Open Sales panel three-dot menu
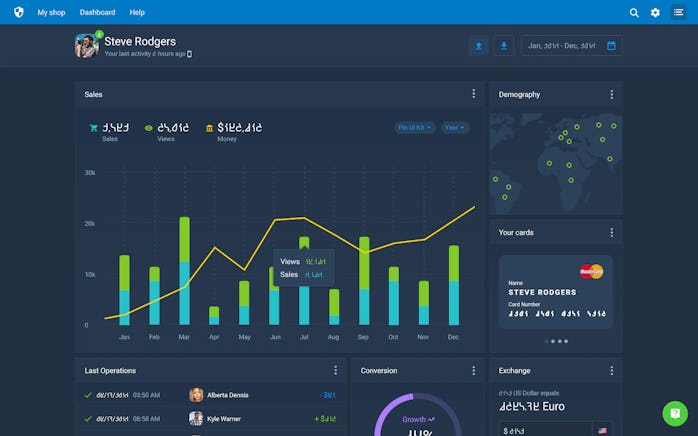 pyautogui.click(x=474, y=94)
